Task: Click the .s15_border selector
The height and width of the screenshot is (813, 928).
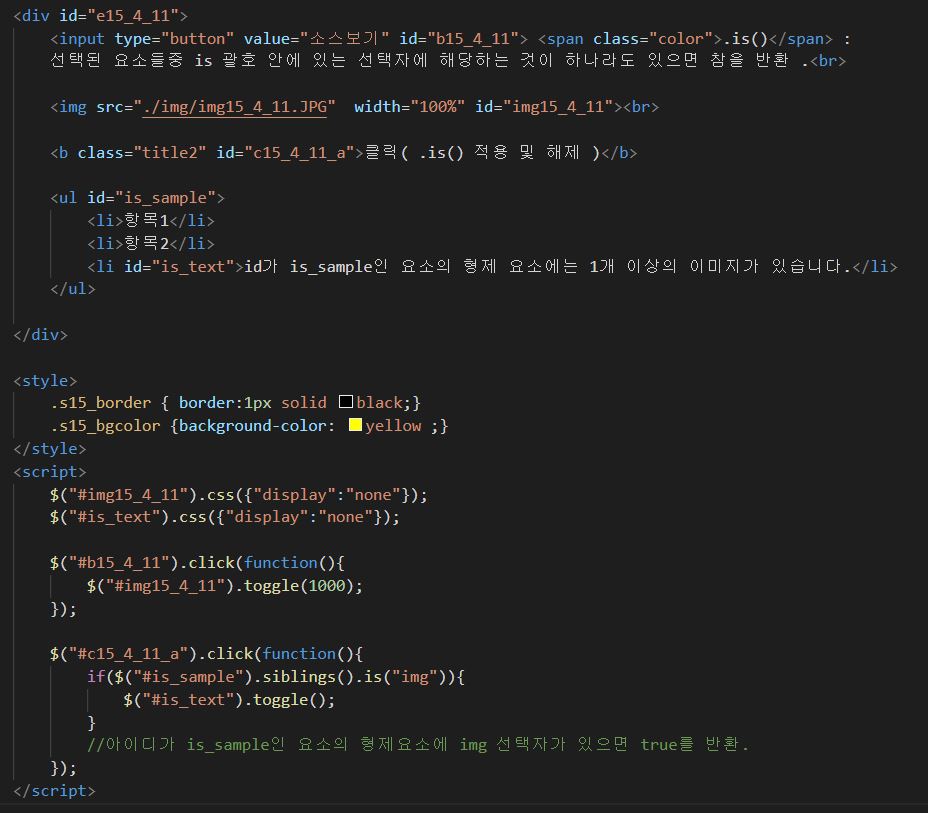Action: point(101,403)
